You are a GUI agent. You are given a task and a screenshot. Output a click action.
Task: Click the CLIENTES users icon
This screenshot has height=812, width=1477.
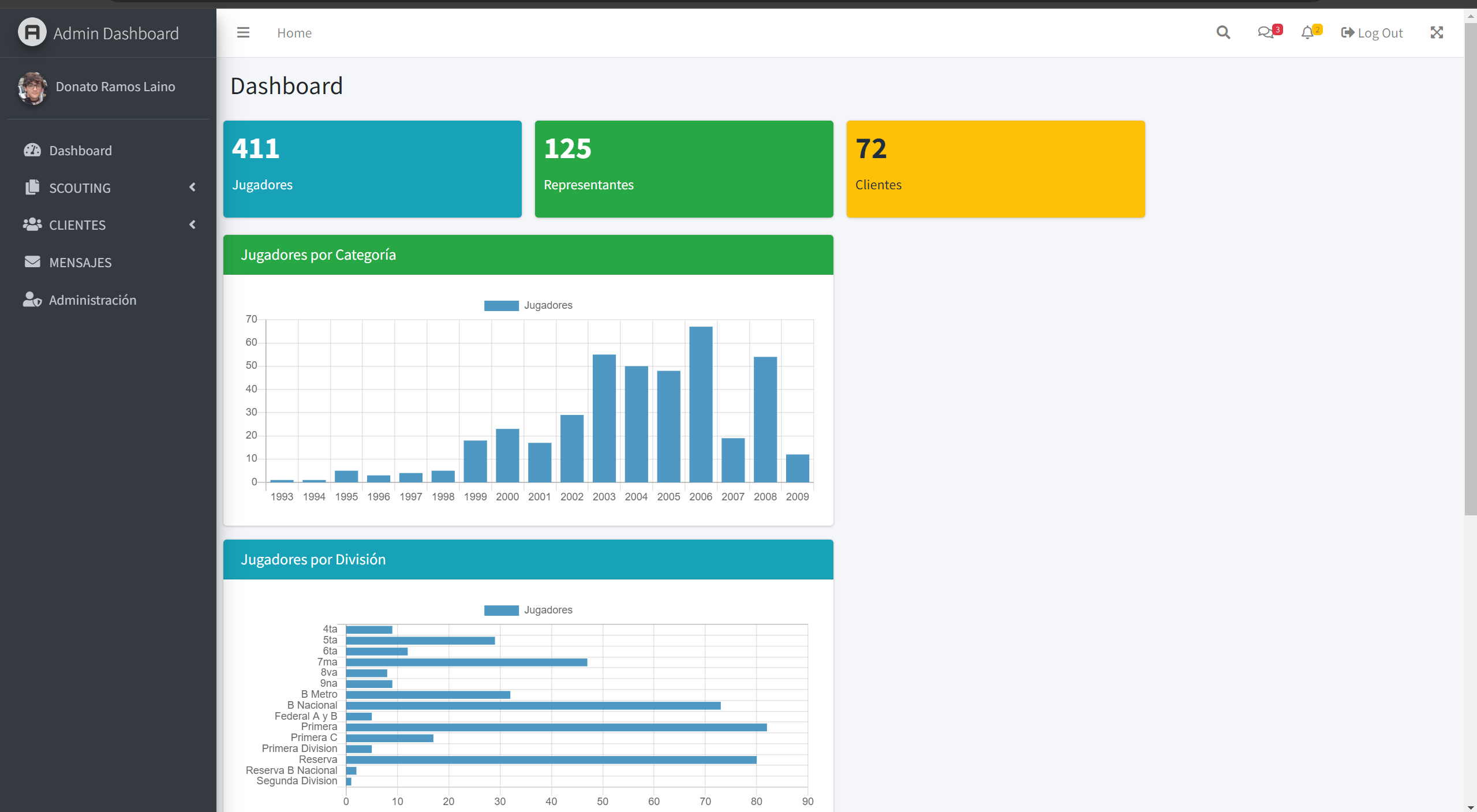click(x=32, y=224)
